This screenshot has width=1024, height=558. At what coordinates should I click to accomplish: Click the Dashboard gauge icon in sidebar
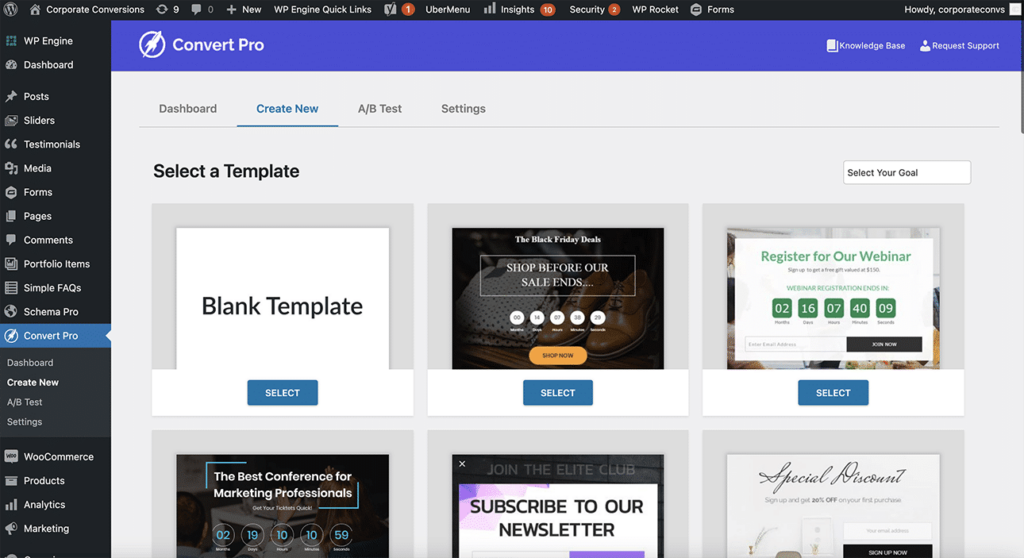click(11, 65)
